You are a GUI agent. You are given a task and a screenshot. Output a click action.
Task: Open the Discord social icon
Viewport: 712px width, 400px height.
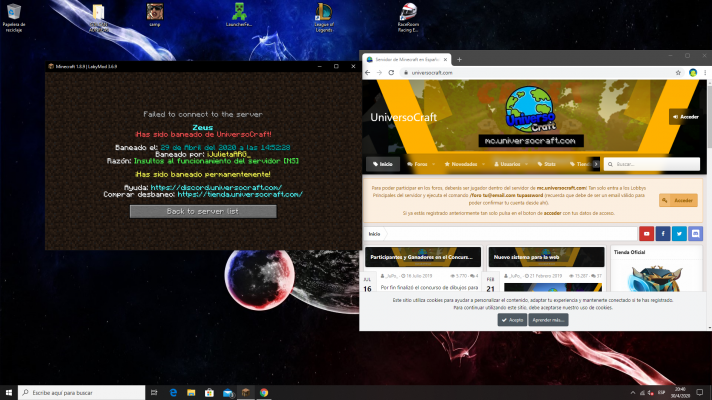coord(696,234)
